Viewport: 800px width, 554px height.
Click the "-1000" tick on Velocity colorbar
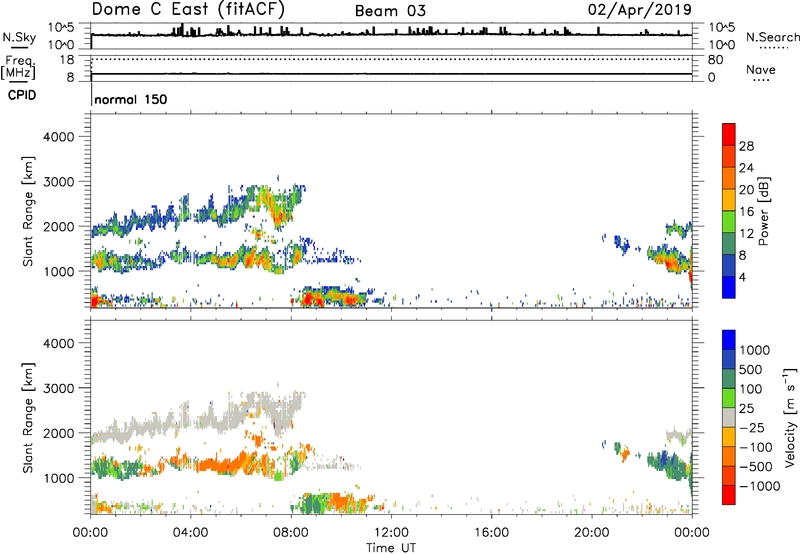coord(760,486)
